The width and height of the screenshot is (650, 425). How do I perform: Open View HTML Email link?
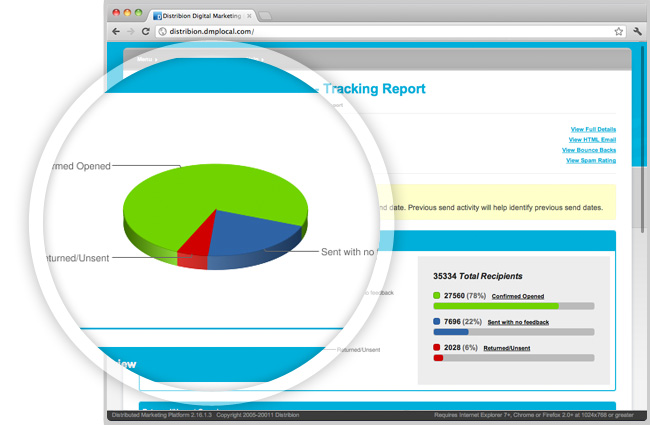pyautogui.click(x=592, y=140)
